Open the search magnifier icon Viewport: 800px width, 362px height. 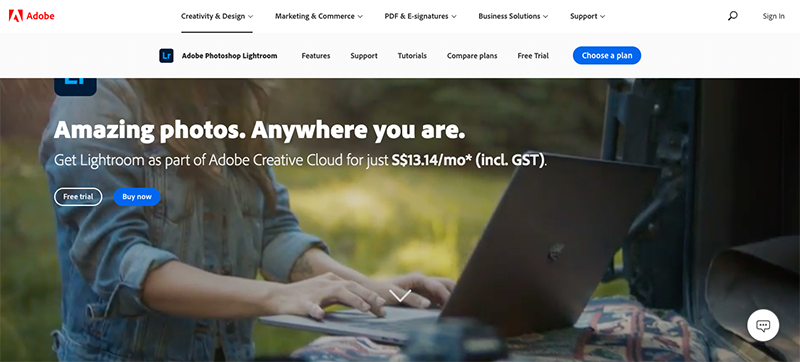tap(733, 16)
